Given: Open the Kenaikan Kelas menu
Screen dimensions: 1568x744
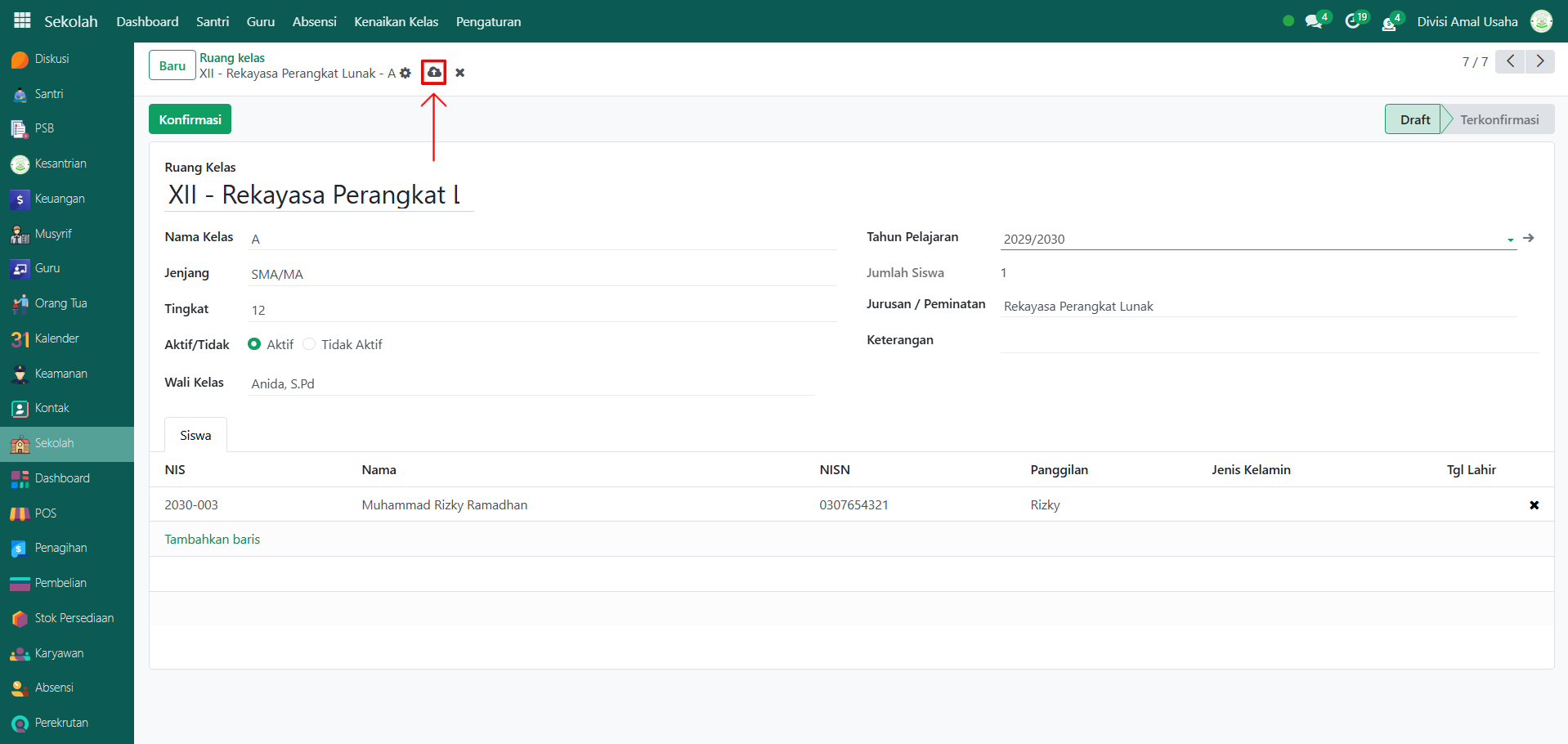Looking at the screenshot, I should coord(396,22).
